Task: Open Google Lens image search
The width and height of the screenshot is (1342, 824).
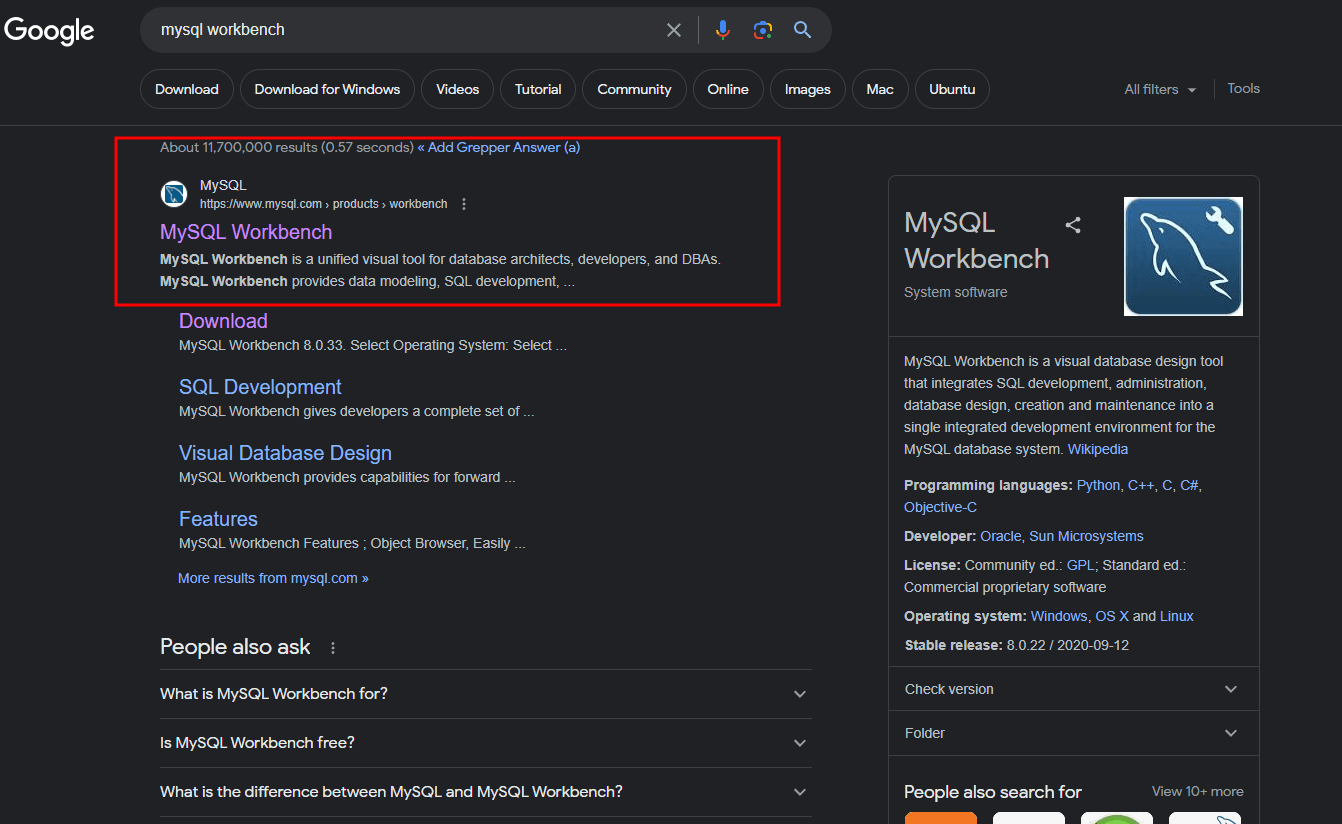Action: [763, 30]
